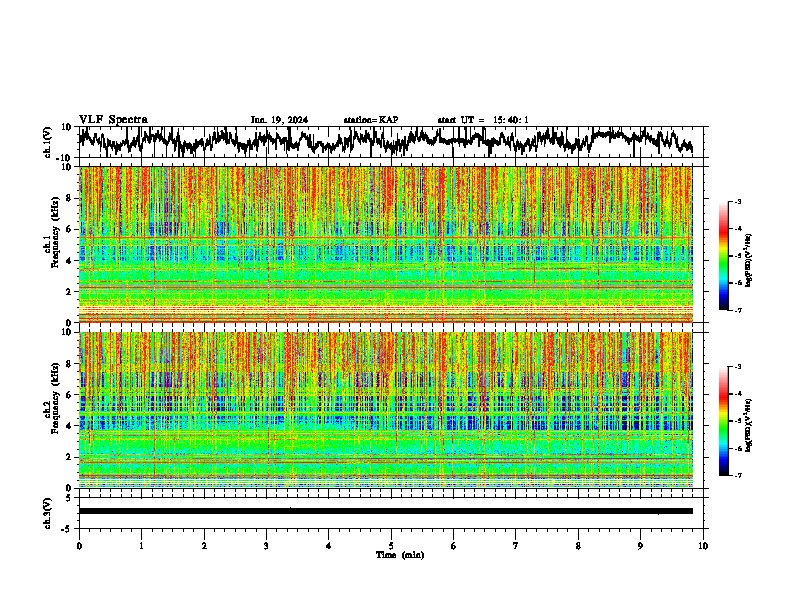Click the time axis tick label "10"
Screen dimensions: 792x612
pyautogui.click(x=703, y=546)
